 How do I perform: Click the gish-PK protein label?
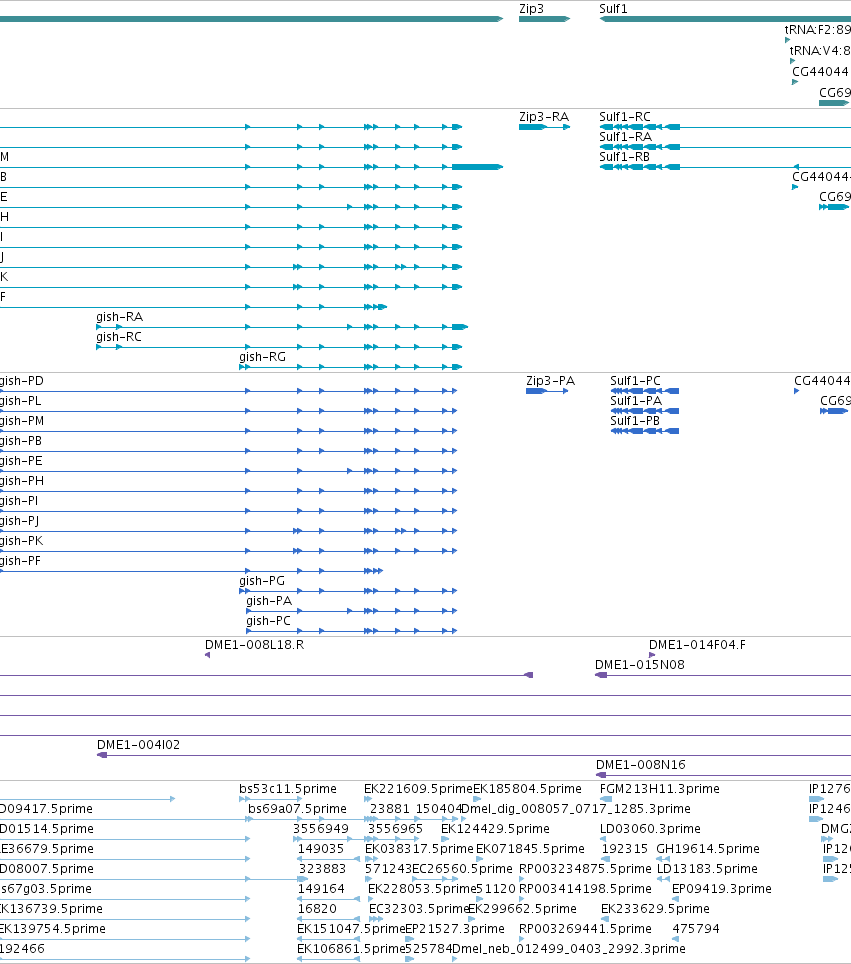tap(22, 541)
